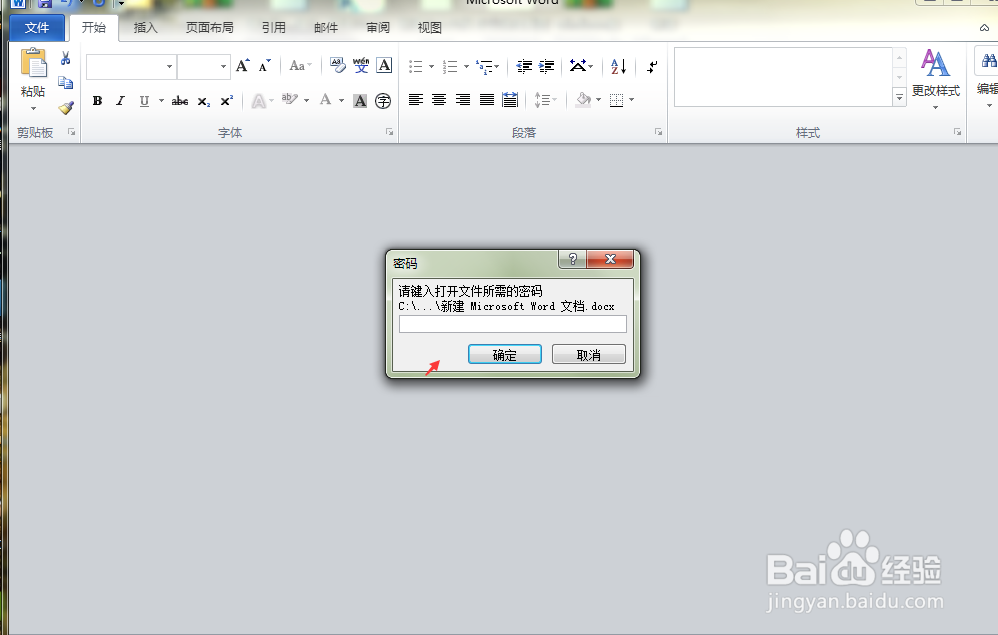998x635 pixels.
Task: Expand the font color dropdown arrow
Action: click(341, 100)
